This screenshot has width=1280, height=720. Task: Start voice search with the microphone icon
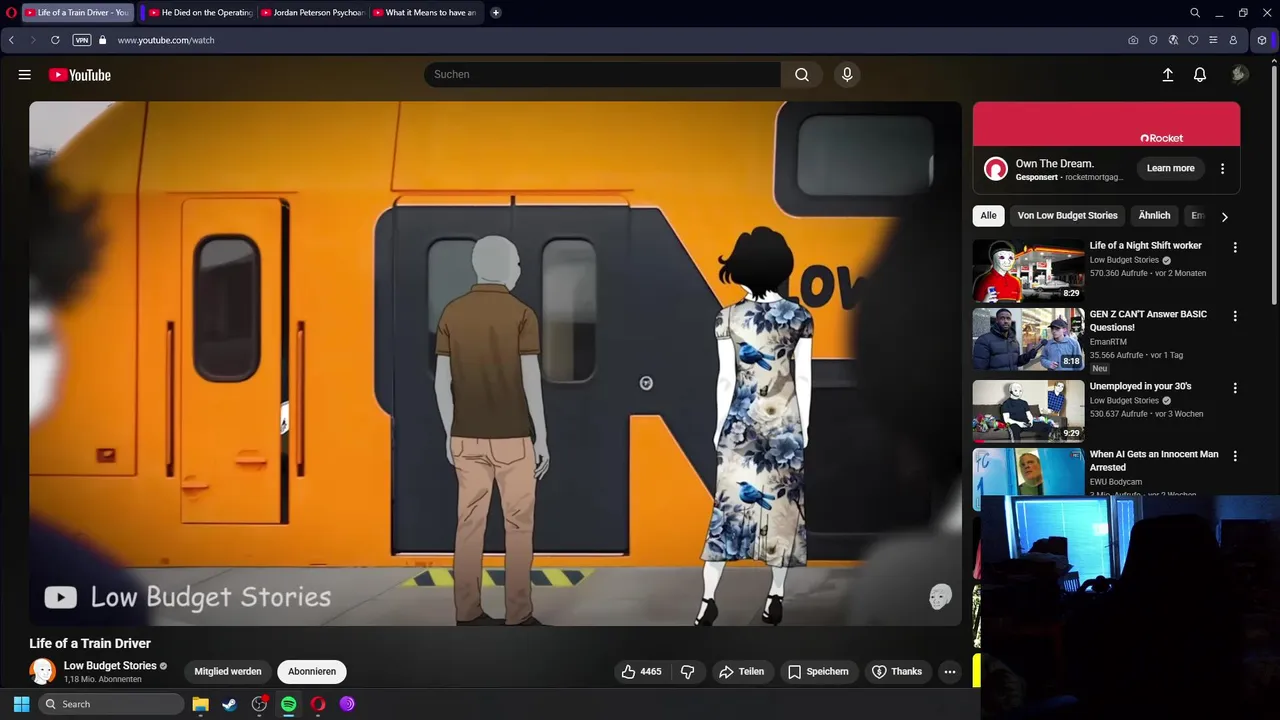[847, 75]
